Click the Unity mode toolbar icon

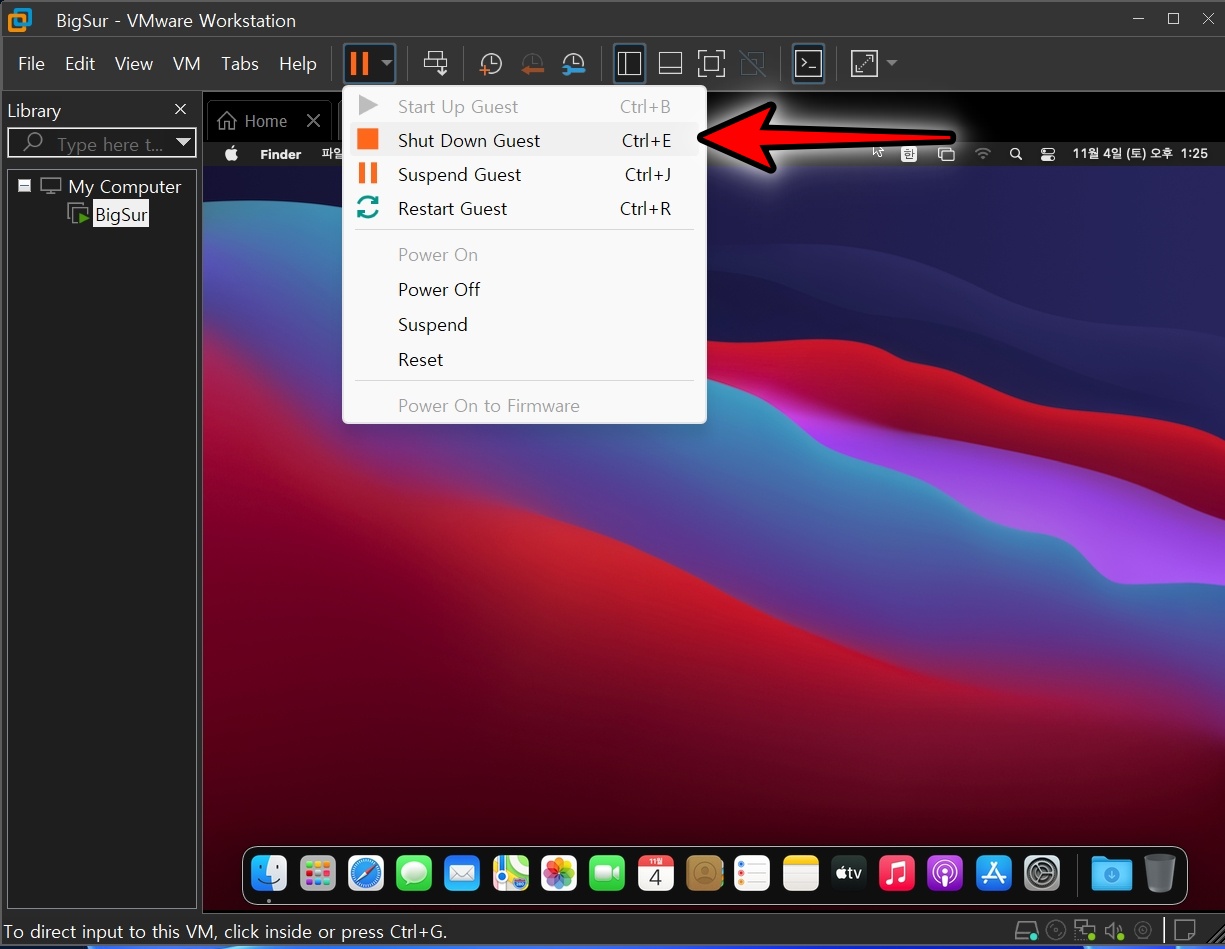click(752, 64)
